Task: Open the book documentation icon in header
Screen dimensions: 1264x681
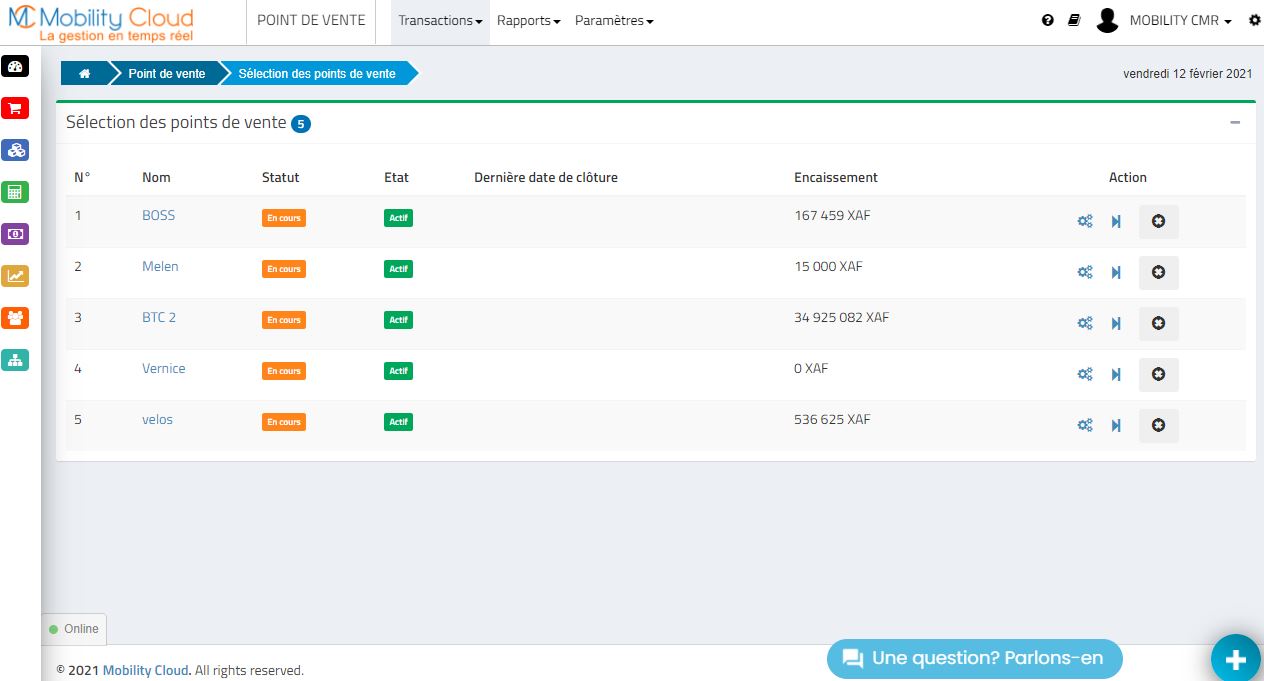Action: pos(1074,20)
